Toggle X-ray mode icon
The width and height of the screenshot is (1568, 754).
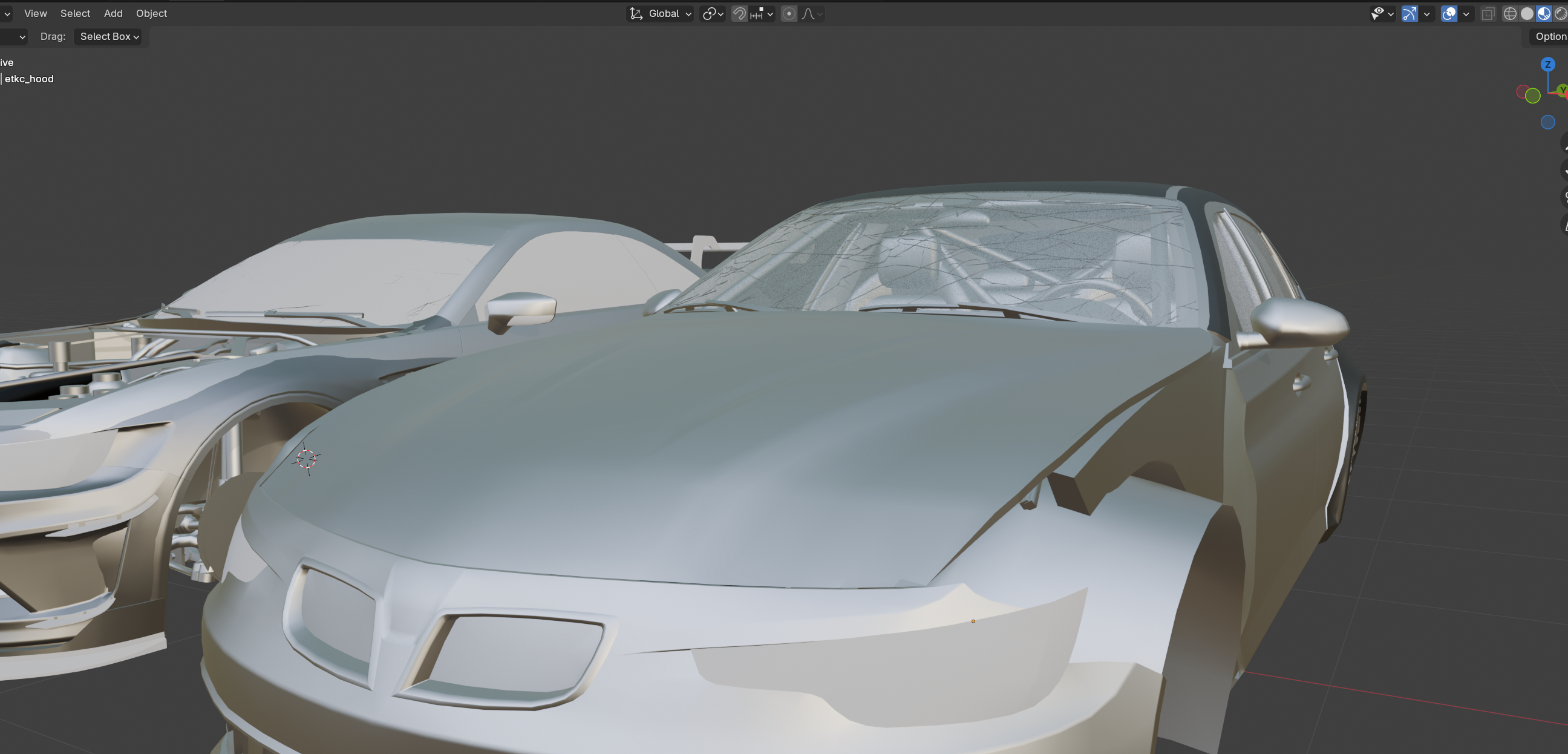point(1488,13)
